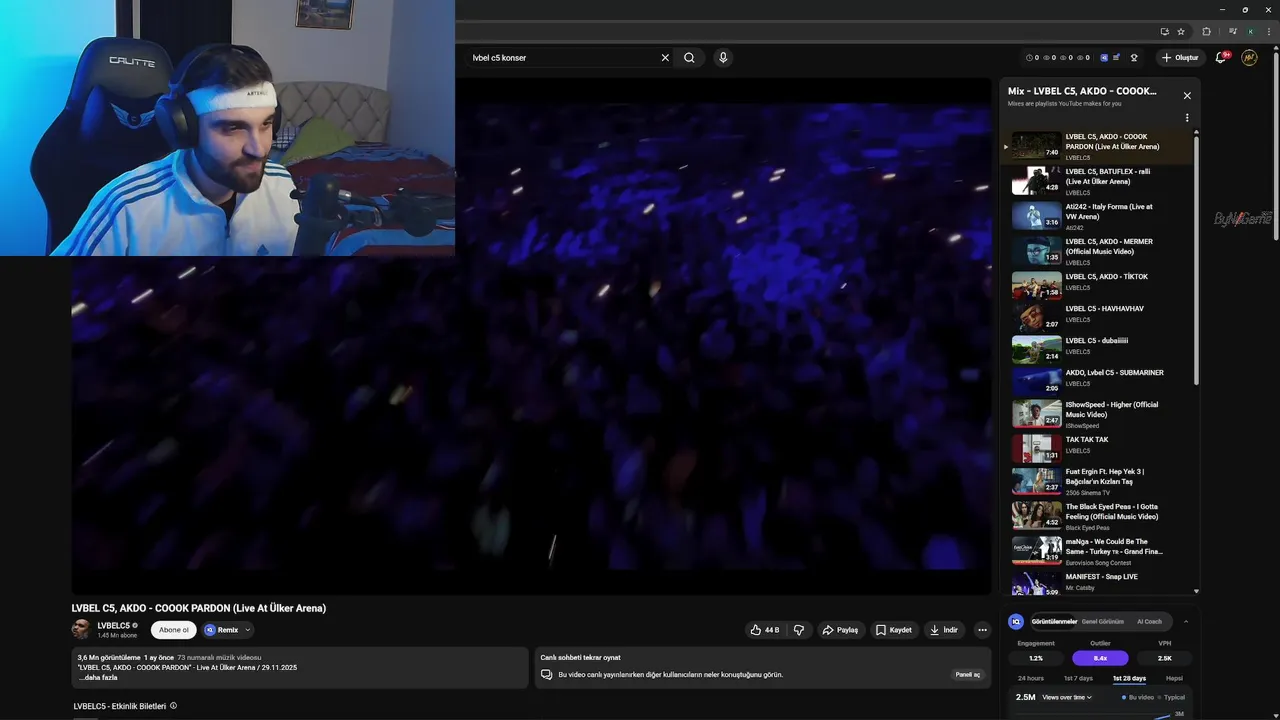Select the 24 hours range tab

pyautogui.click(x=1031, y=678)
